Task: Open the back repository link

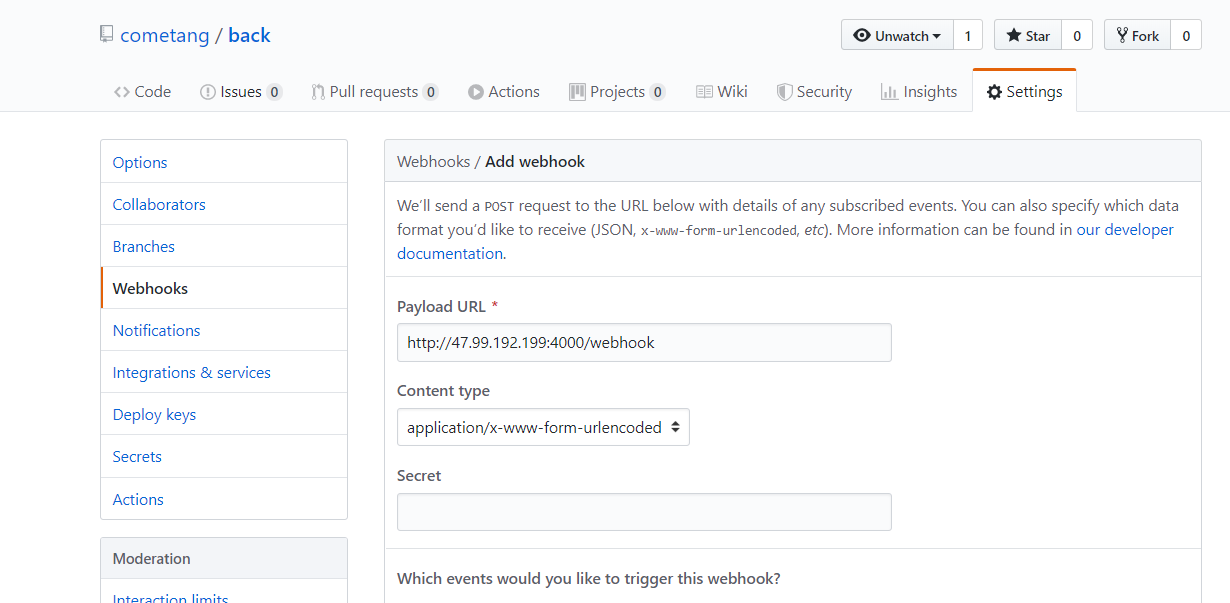Action: pos(249,35)
